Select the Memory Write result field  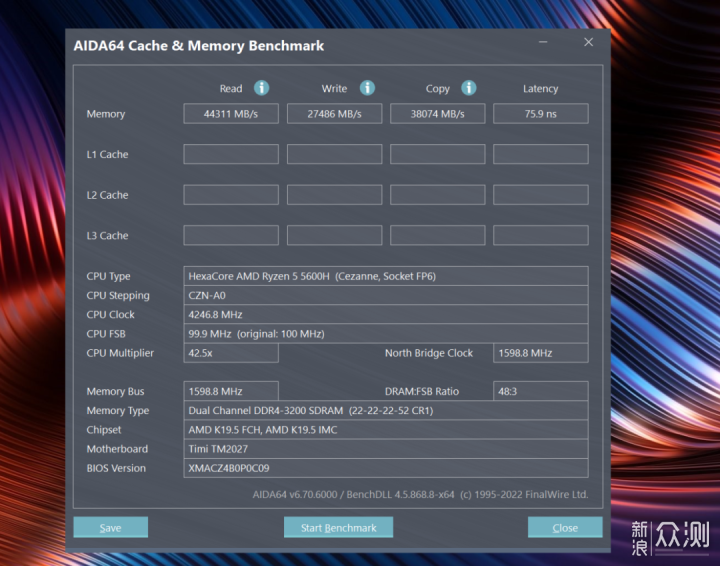click(x=334, y=114)
